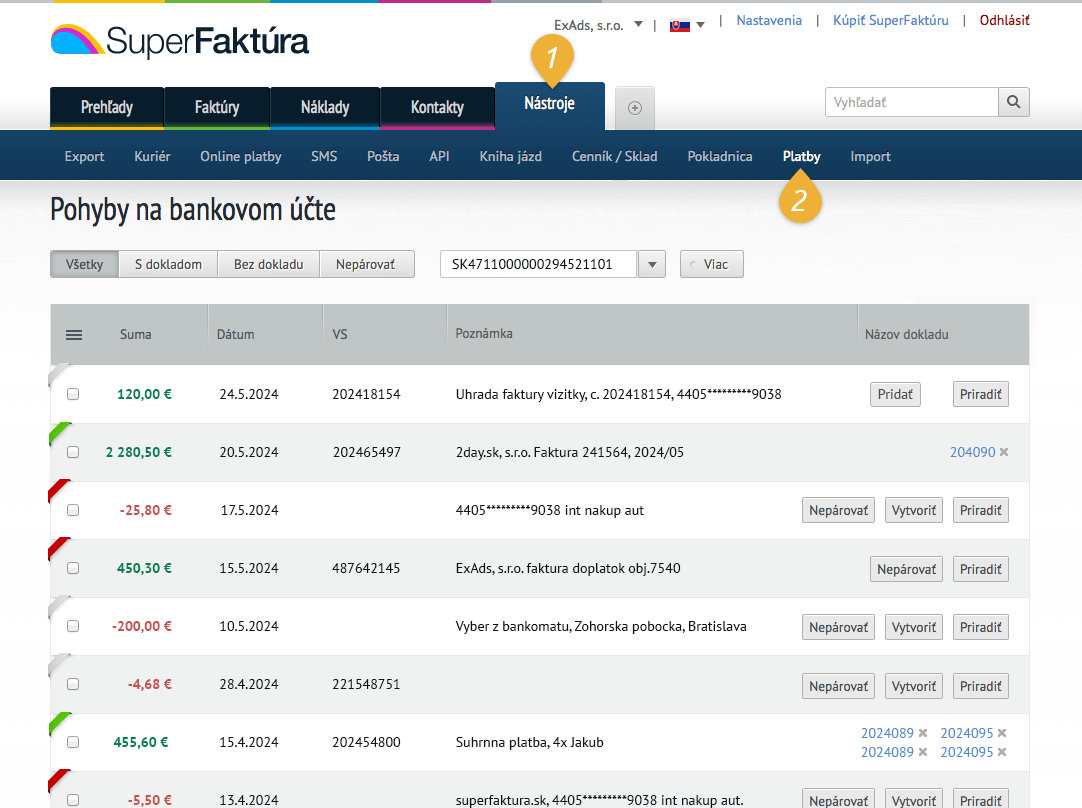Image resolution: width=1082 pixels, height=808 pixels.
Task: Click the Vyhľadať search field
Action: click(x=912, y=102)
